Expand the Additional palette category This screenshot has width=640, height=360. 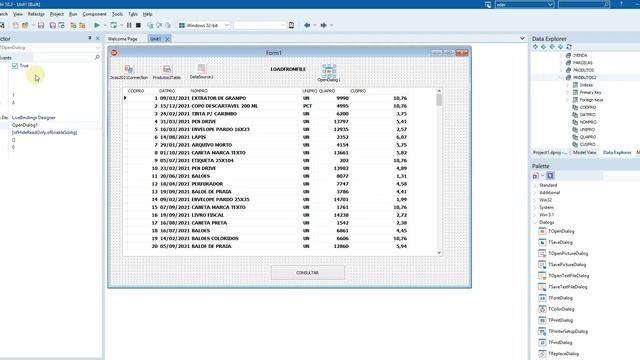(x=535, y=193)
